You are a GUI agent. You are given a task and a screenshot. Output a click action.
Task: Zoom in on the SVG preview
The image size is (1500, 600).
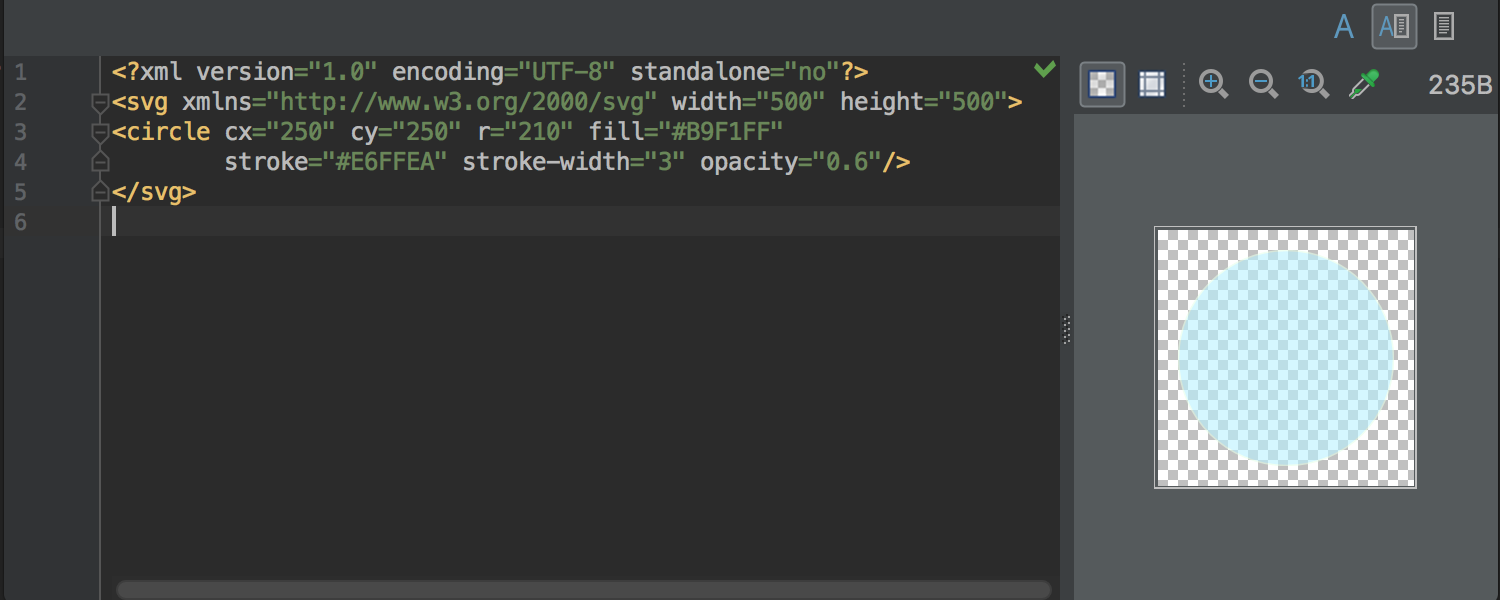point(1214,84)
